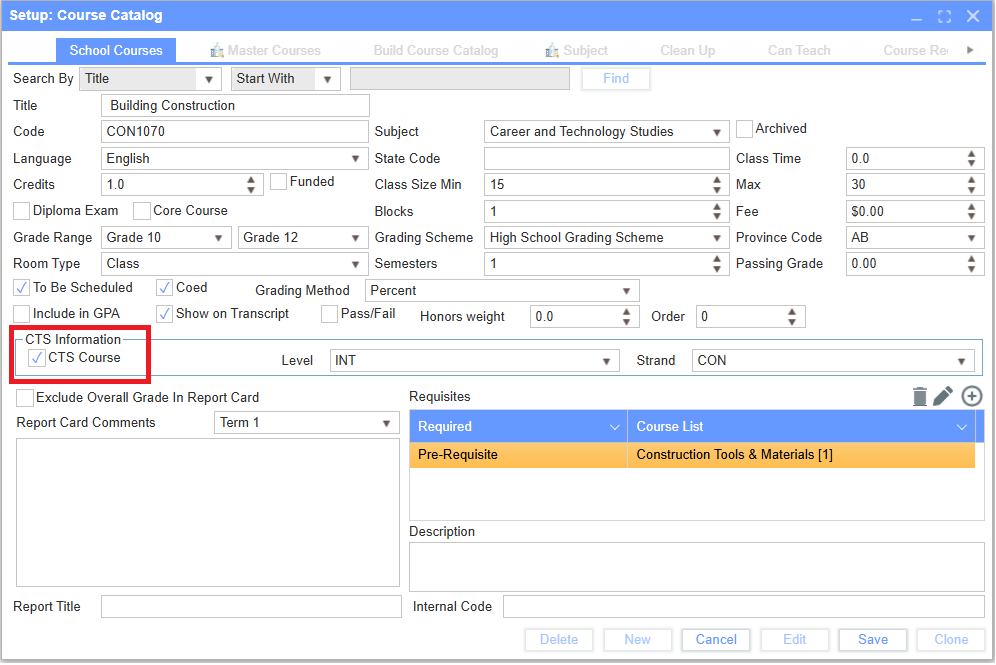Toggle the Coed checkbox
Viewport: 996px width, 665px height.
[x=165, y=288]
